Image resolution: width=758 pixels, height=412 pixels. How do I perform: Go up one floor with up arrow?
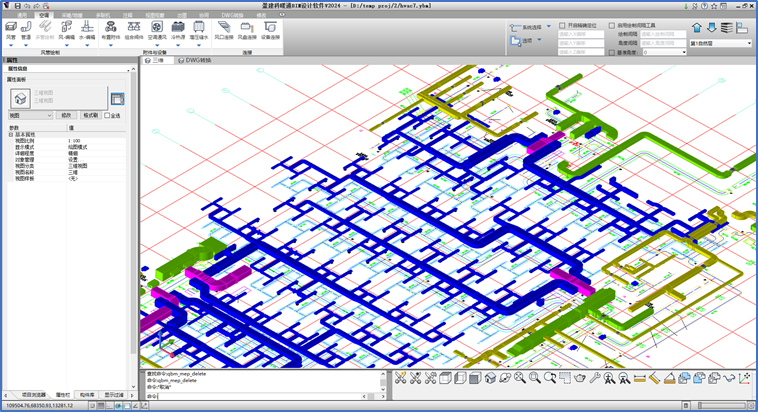(x=697, y=27)
